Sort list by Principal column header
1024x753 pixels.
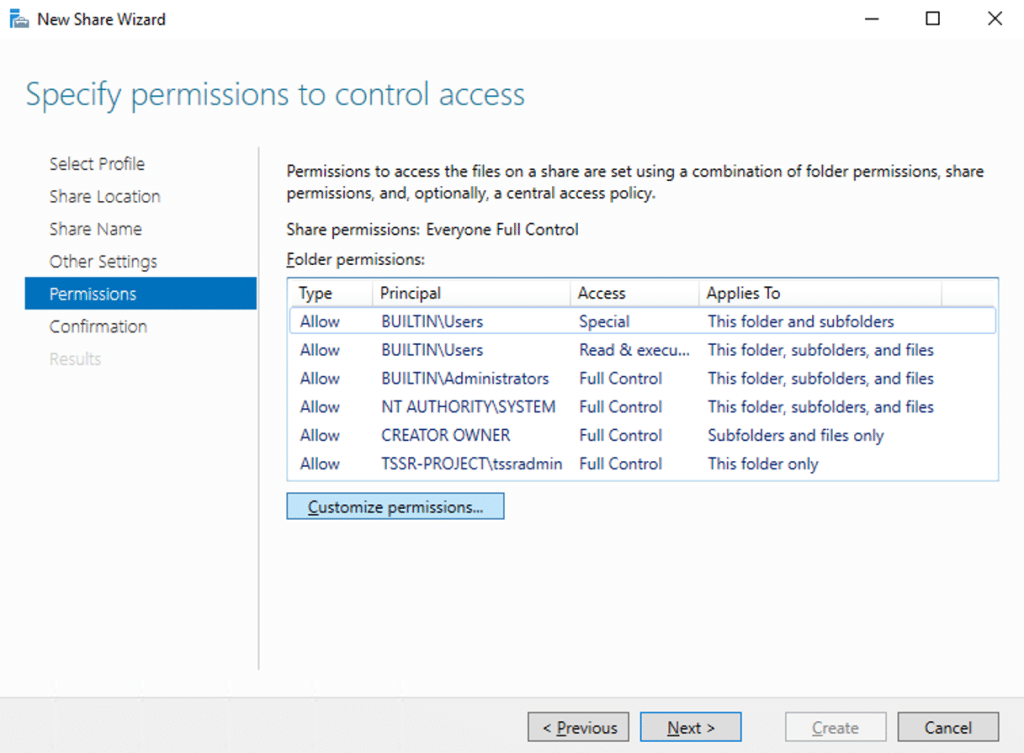pyautogui.click(x=410, y=293)
